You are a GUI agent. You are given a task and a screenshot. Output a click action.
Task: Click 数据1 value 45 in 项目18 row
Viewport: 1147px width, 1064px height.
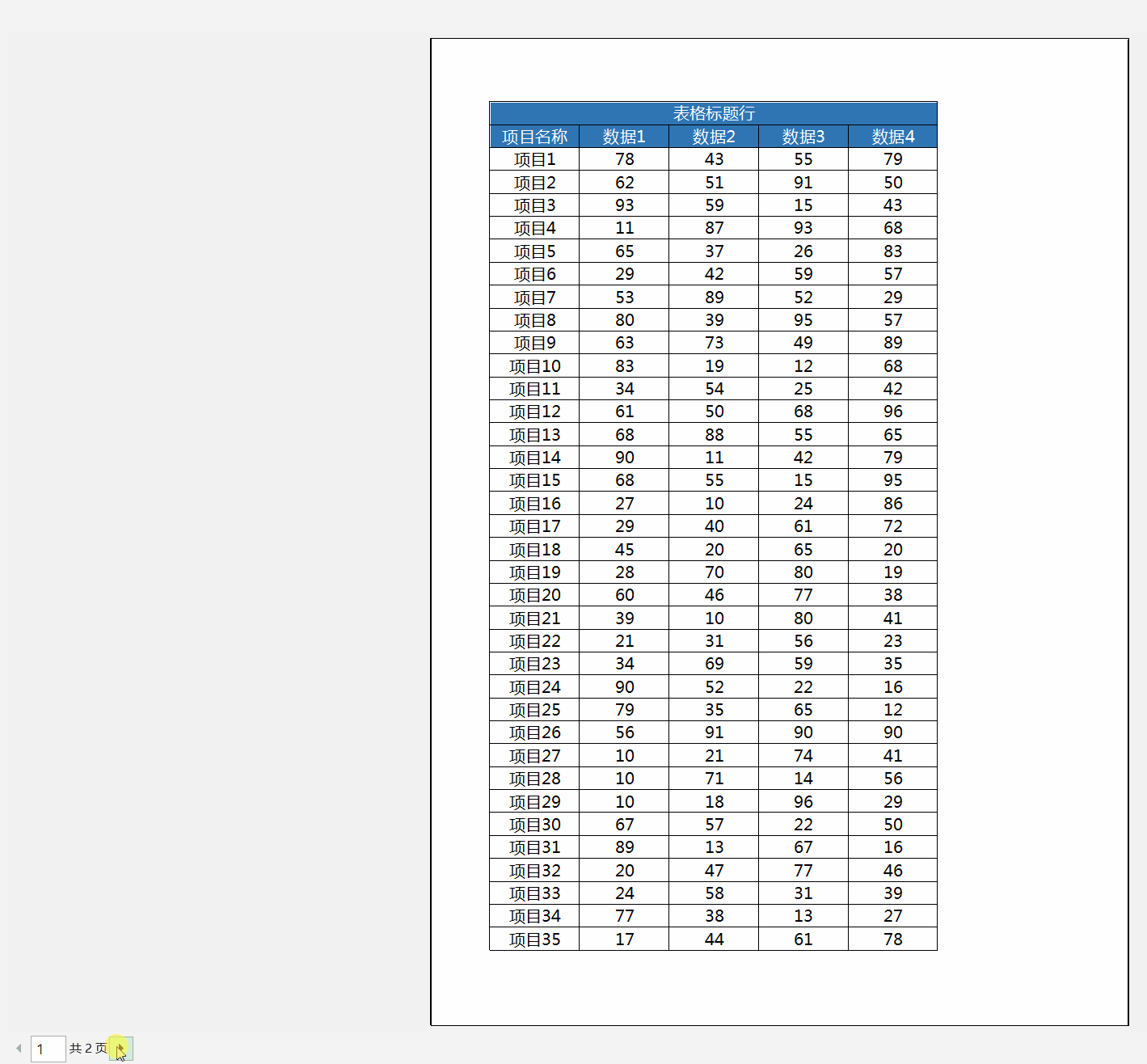pos(624,550)
